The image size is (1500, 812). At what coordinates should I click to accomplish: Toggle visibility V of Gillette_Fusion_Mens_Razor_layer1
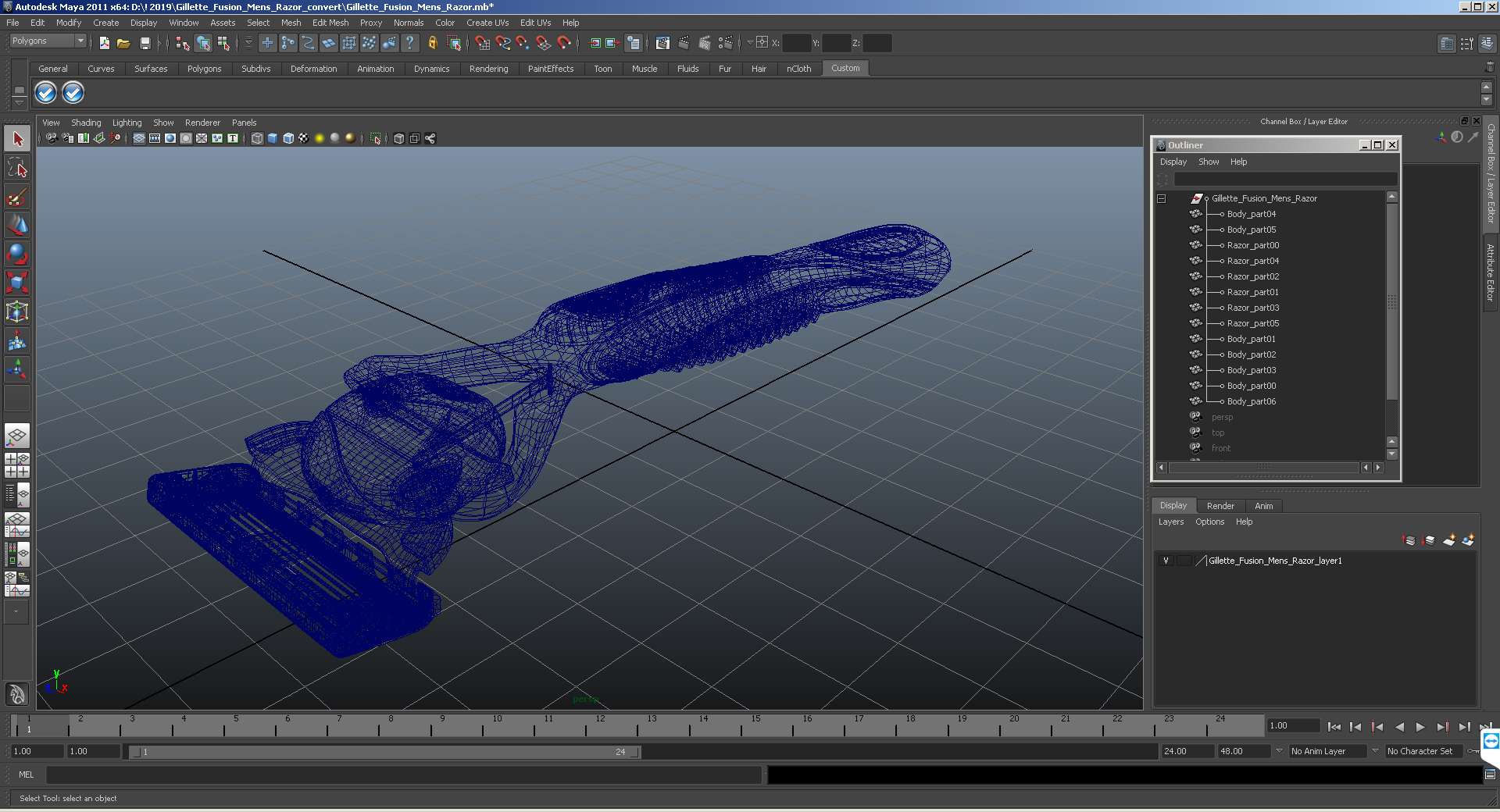pos(1166,561)
